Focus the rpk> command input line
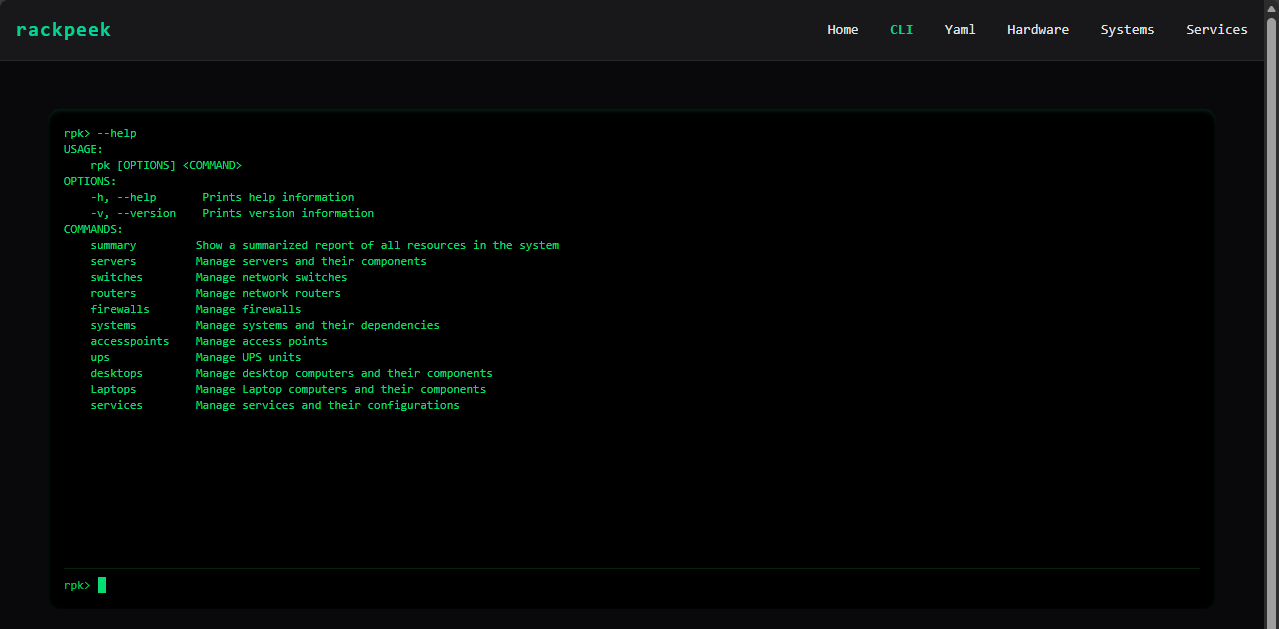This screenshot has width=1279, height=629. click(x=631, y=585)
